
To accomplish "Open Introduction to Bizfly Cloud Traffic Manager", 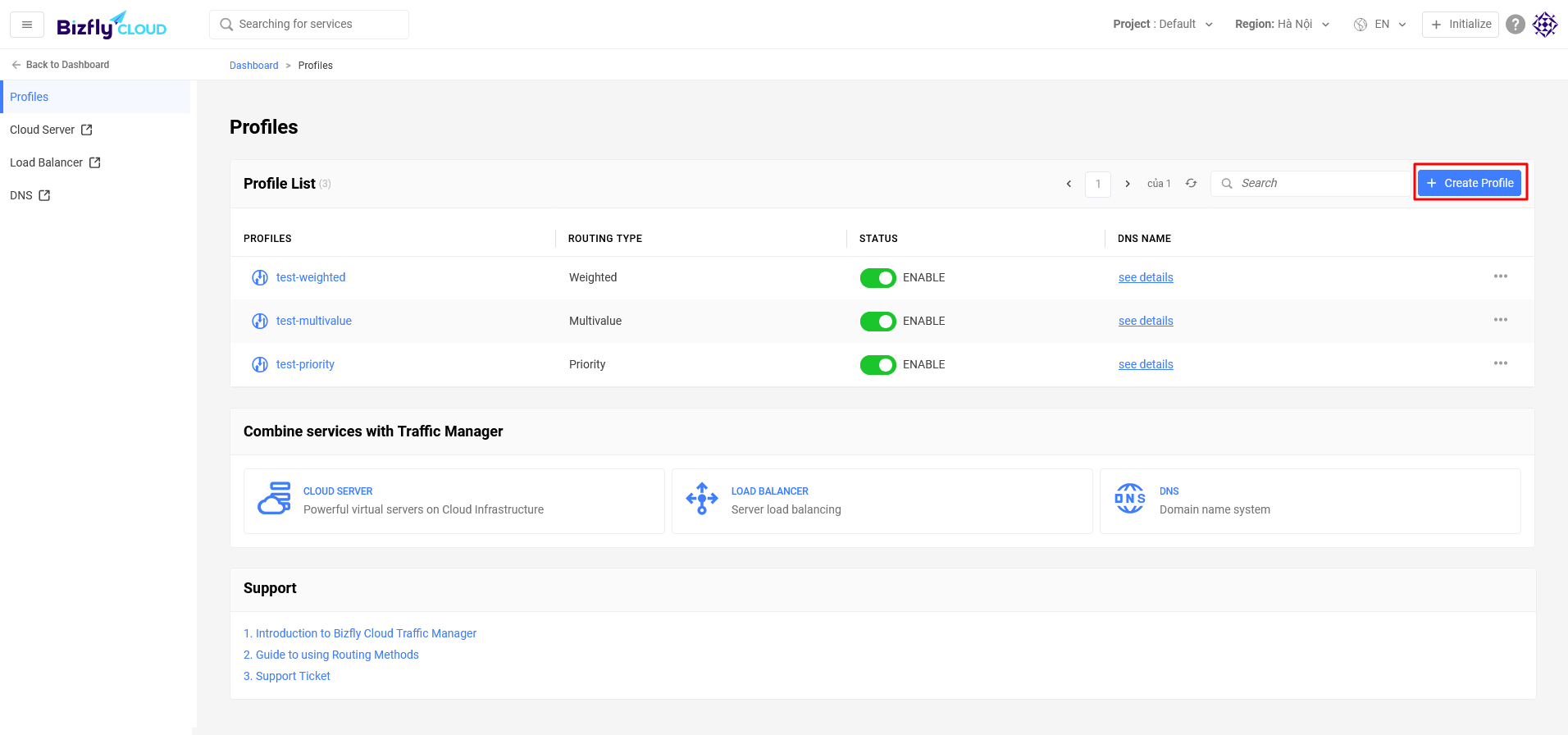I will (x=360, y=633).
